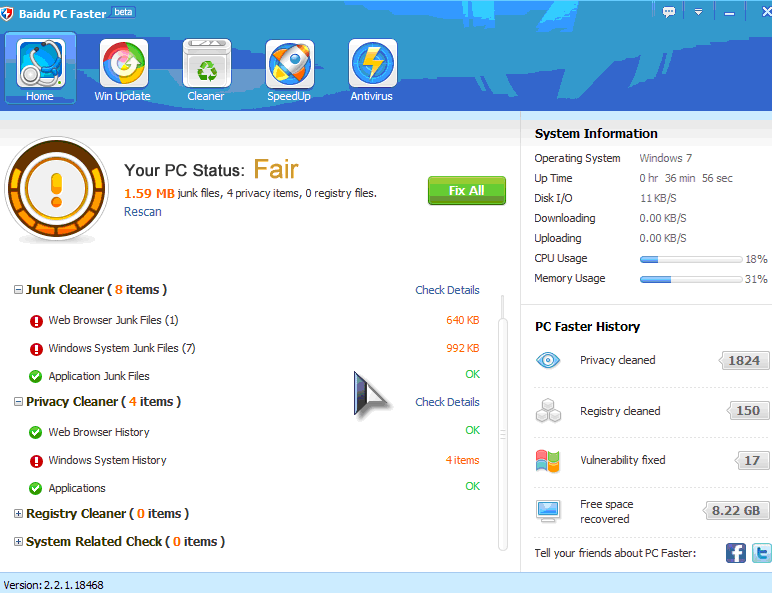Open the title bar dropdown menu arrow
Screen dimensions: 772x593
(x=698, y=12)
